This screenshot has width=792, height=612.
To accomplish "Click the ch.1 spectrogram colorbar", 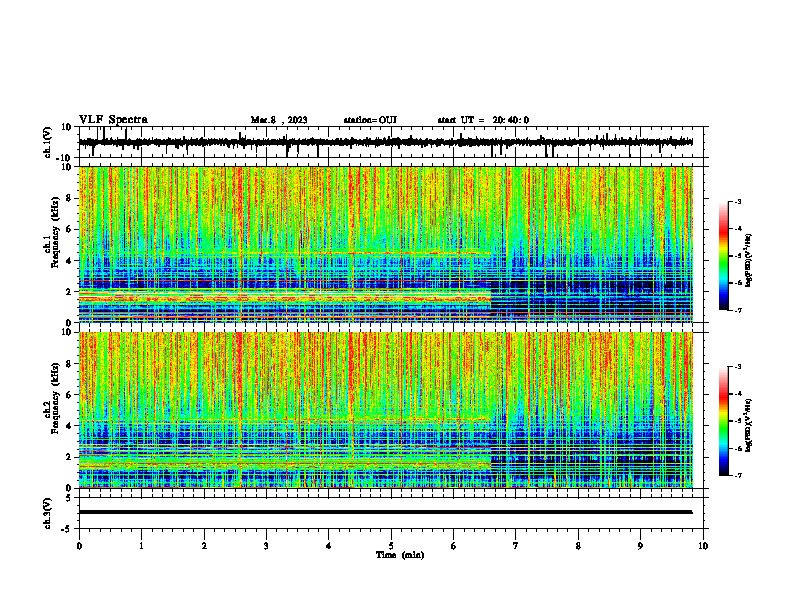I will (x=724, y=256).
